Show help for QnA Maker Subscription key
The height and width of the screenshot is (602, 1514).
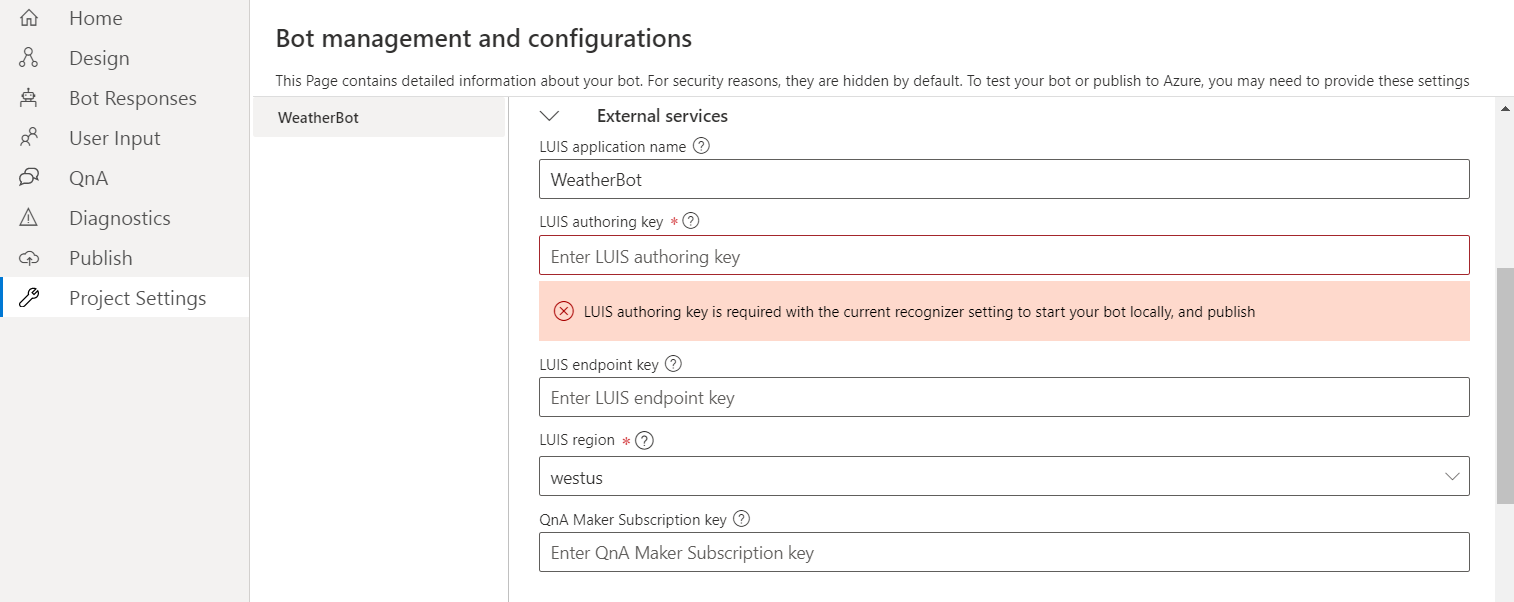pyautogui.click(x=741, y=519)
